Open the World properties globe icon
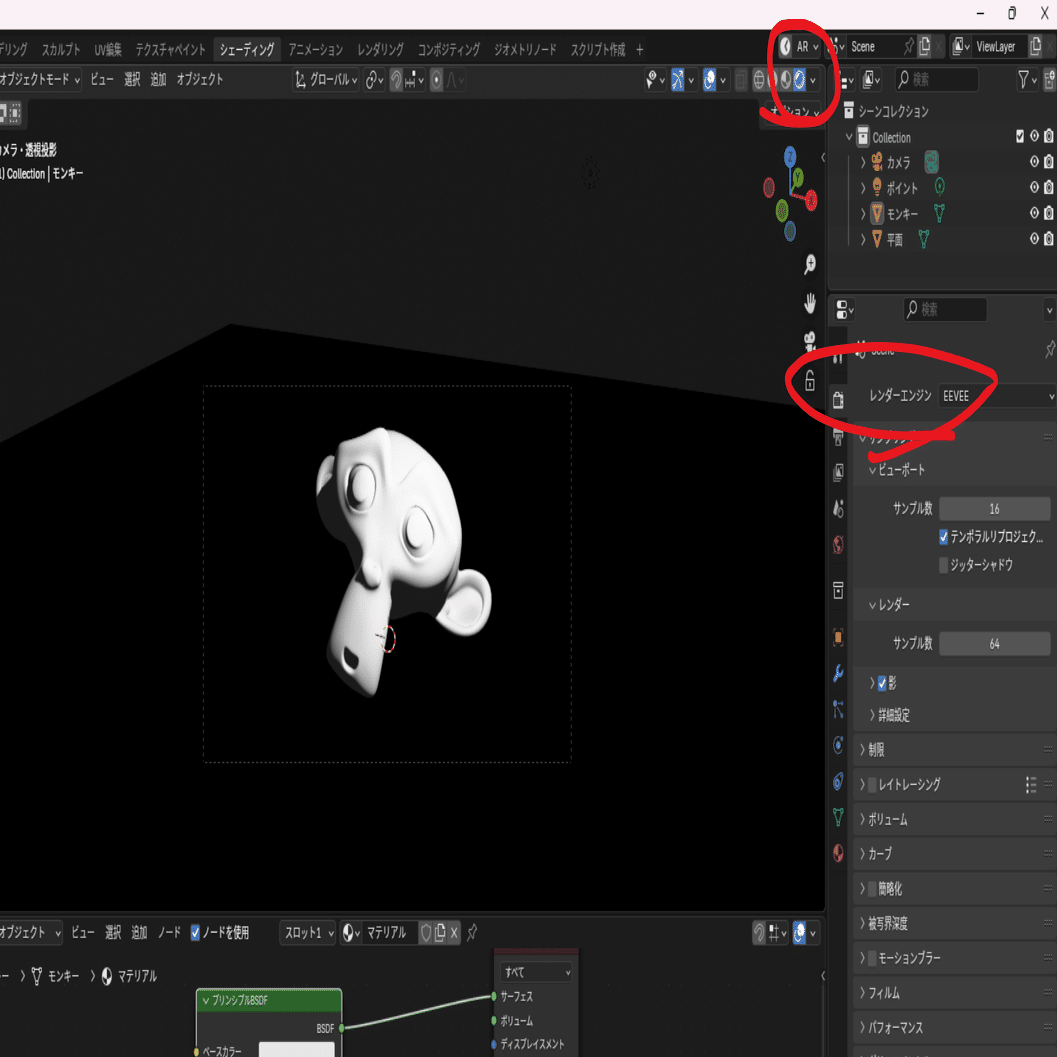The width and height of the screenshot is (1057, 1057). 839,545
